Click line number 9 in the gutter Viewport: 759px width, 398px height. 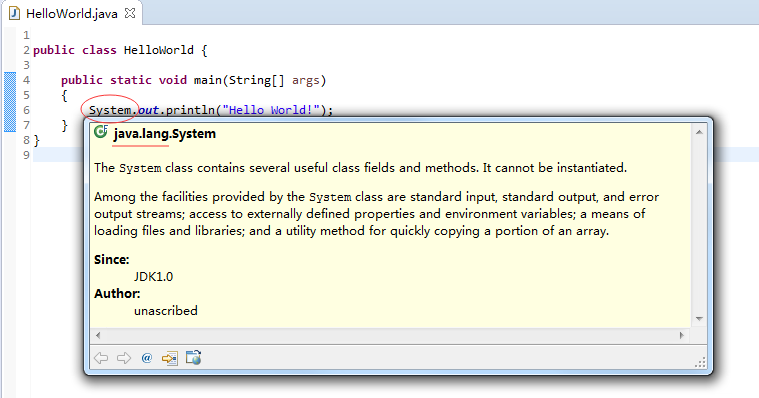pyautogui.click(x=26, y=155)
